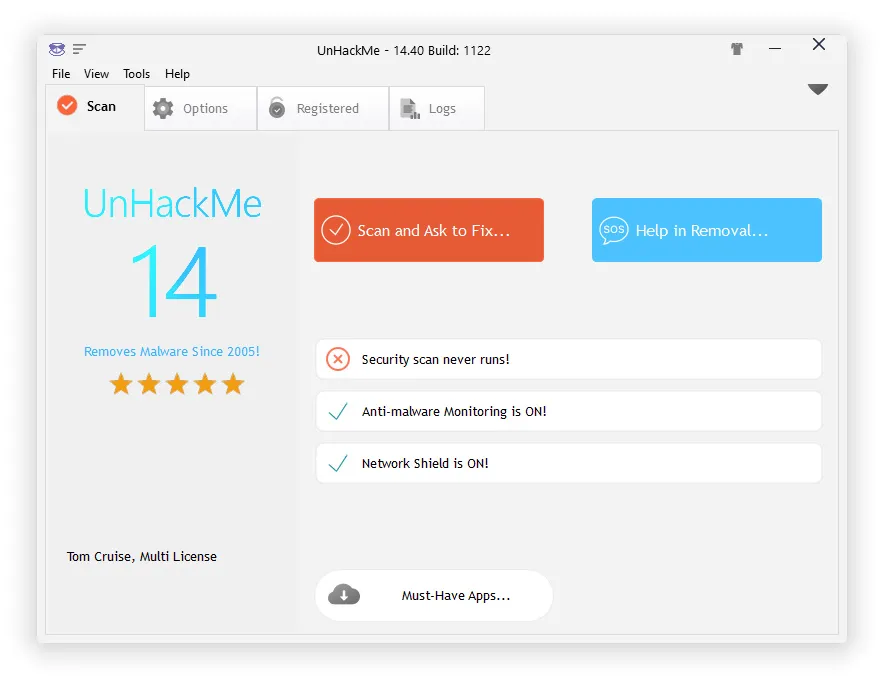Click the Network Shield is ON status
This screenshot has height=682, width=884.
569,463
